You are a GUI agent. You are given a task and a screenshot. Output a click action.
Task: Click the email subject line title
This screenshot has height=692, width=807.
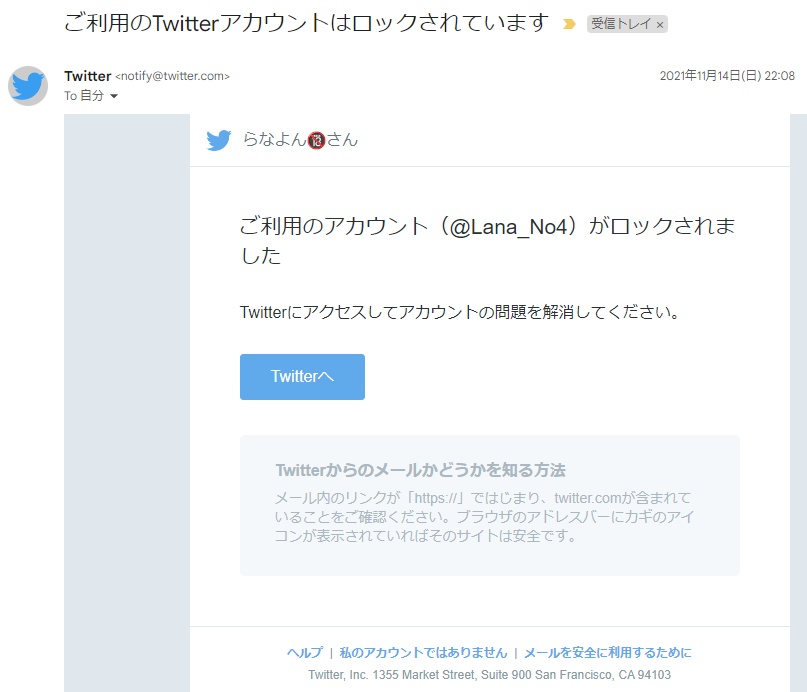click(x=306, y=22)
